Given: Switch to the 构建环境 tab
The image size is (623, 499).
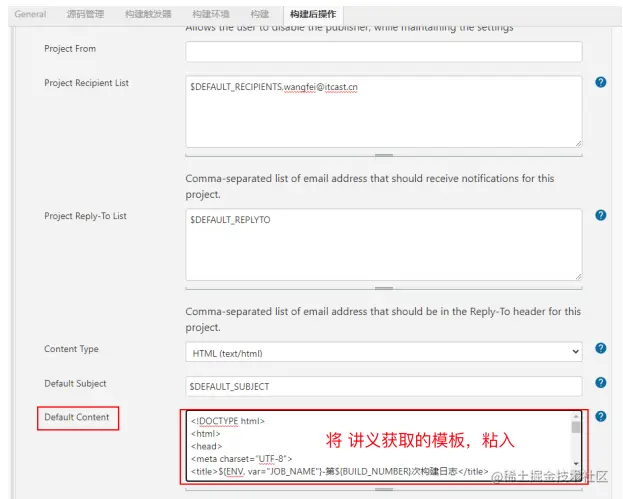Looking at the screenshot, I should pos(211,14).
